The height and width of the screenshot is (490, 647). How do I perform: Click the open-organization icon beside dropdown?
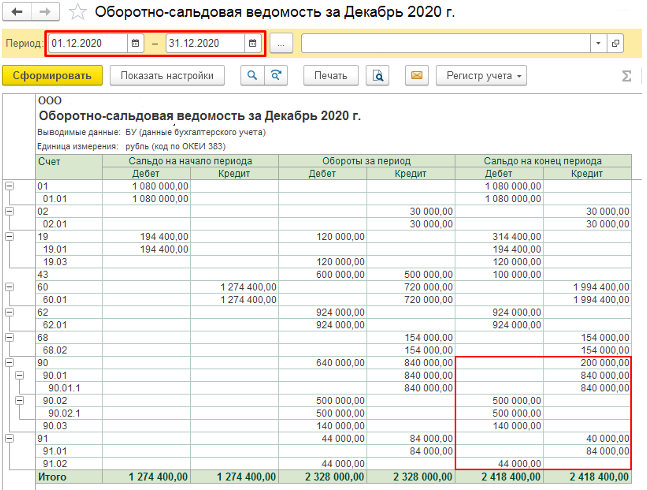click(x=615, y=43)
